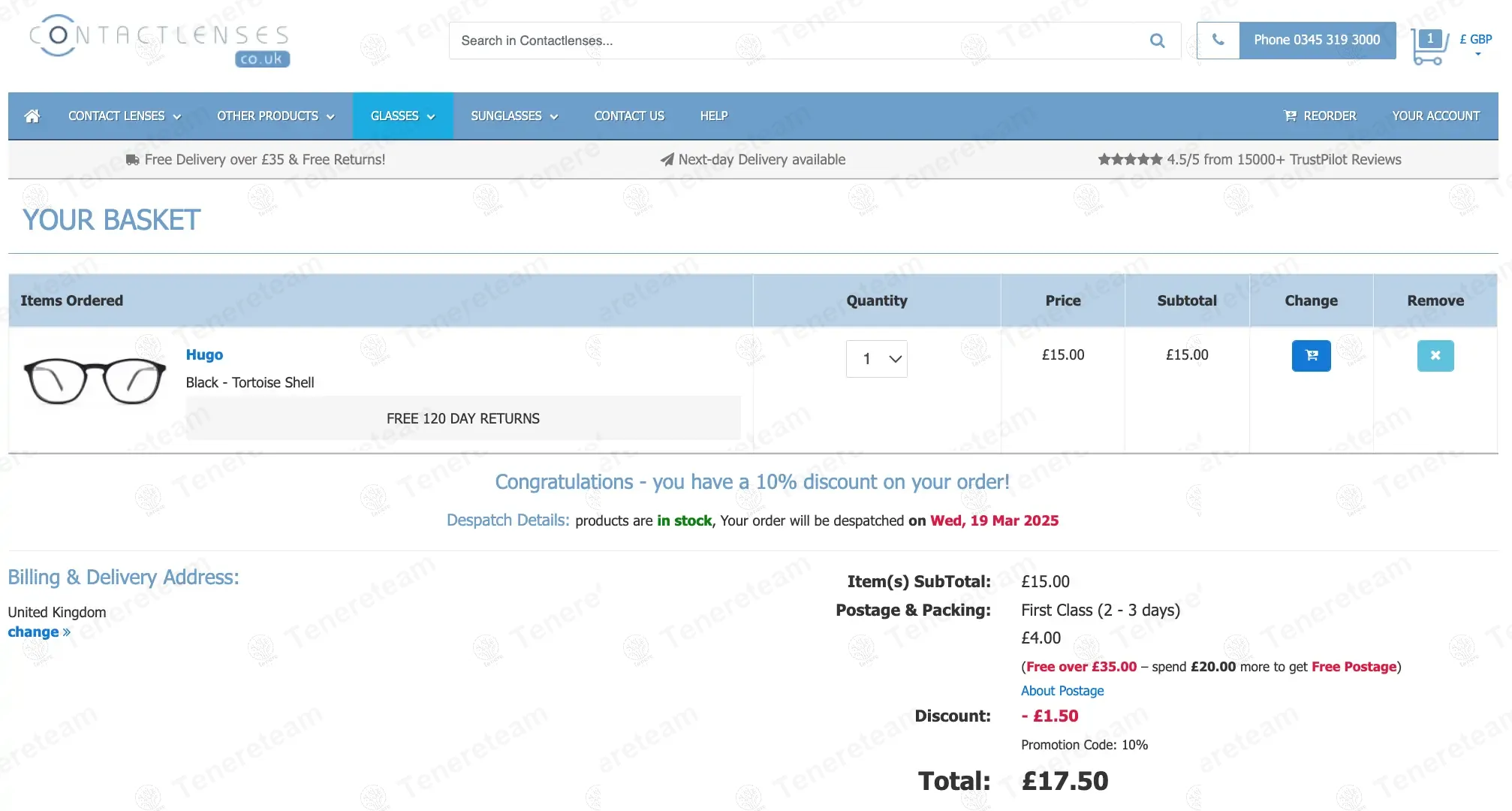Open the shopping basket cart icon
This screenshot has height=811, width=1512.
[x=1429, y=47]
